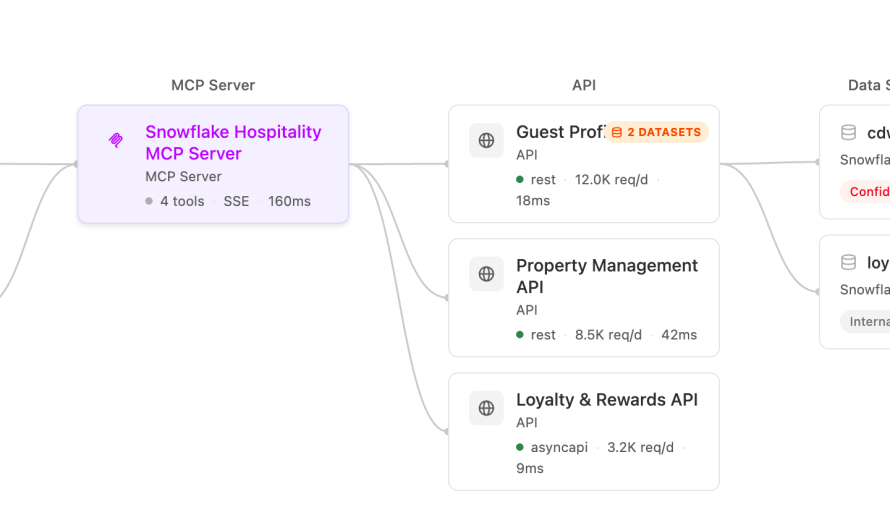This screenshot has width=890, height=512.
Task: Click the SSE transport label
Action: (x=236, y=202)
